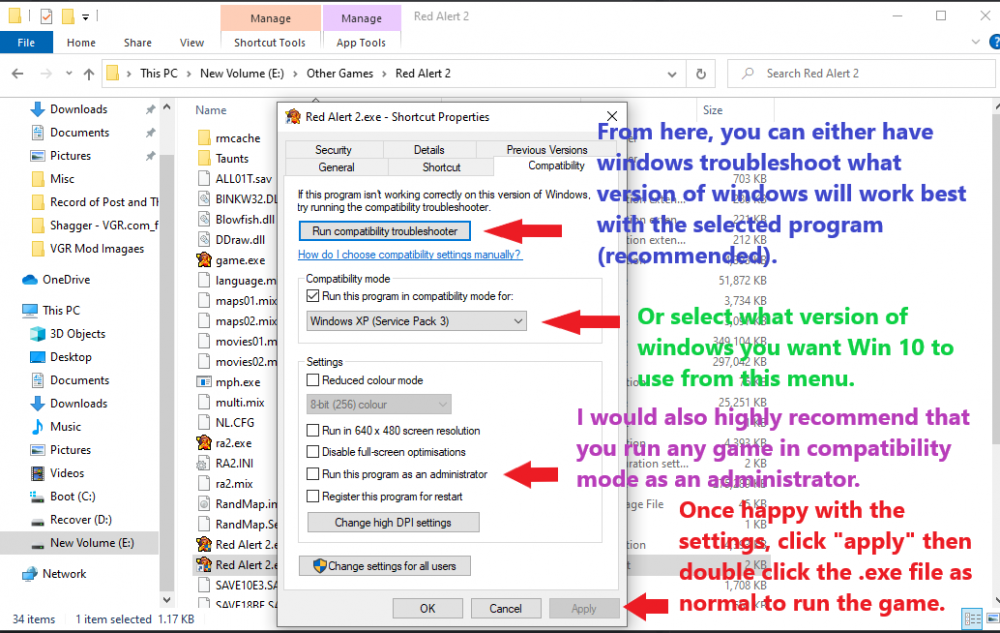The height and width of the screenshot is (633, 1000).
Task: Click the DDraw.dll file icon
Action: coord(204,240)
